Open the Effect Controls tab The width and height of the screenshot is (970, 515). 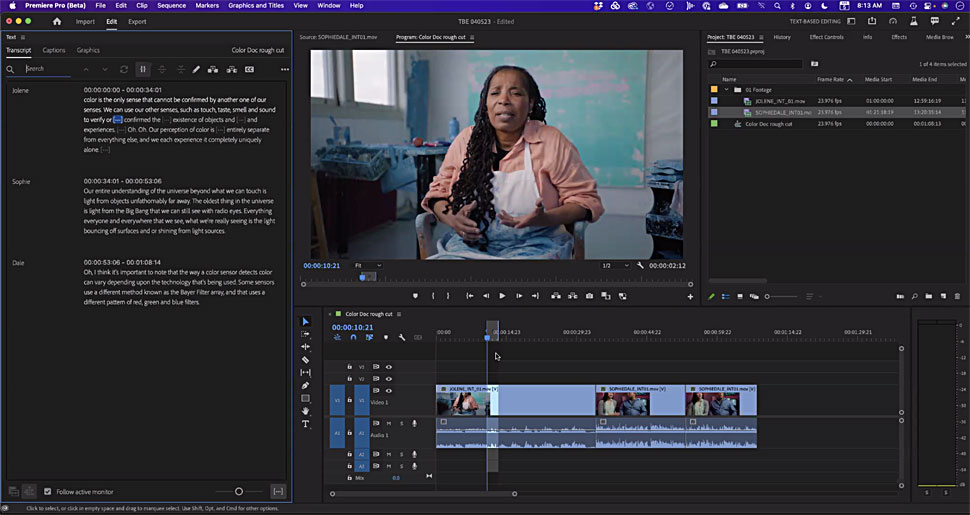pos(826,37)
